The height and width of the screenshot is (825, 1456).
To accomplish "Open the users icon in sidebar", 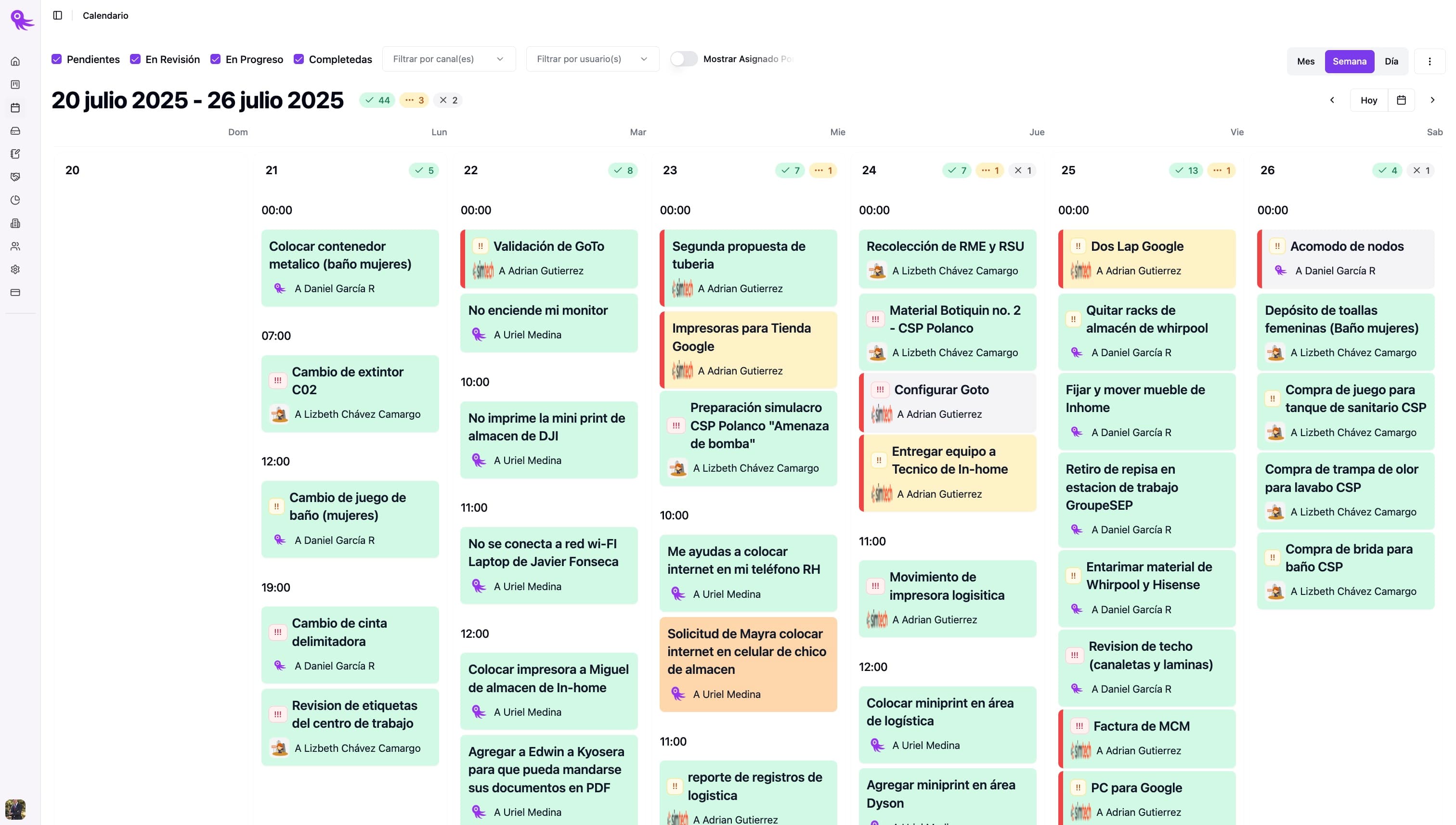I will [15, 246].
